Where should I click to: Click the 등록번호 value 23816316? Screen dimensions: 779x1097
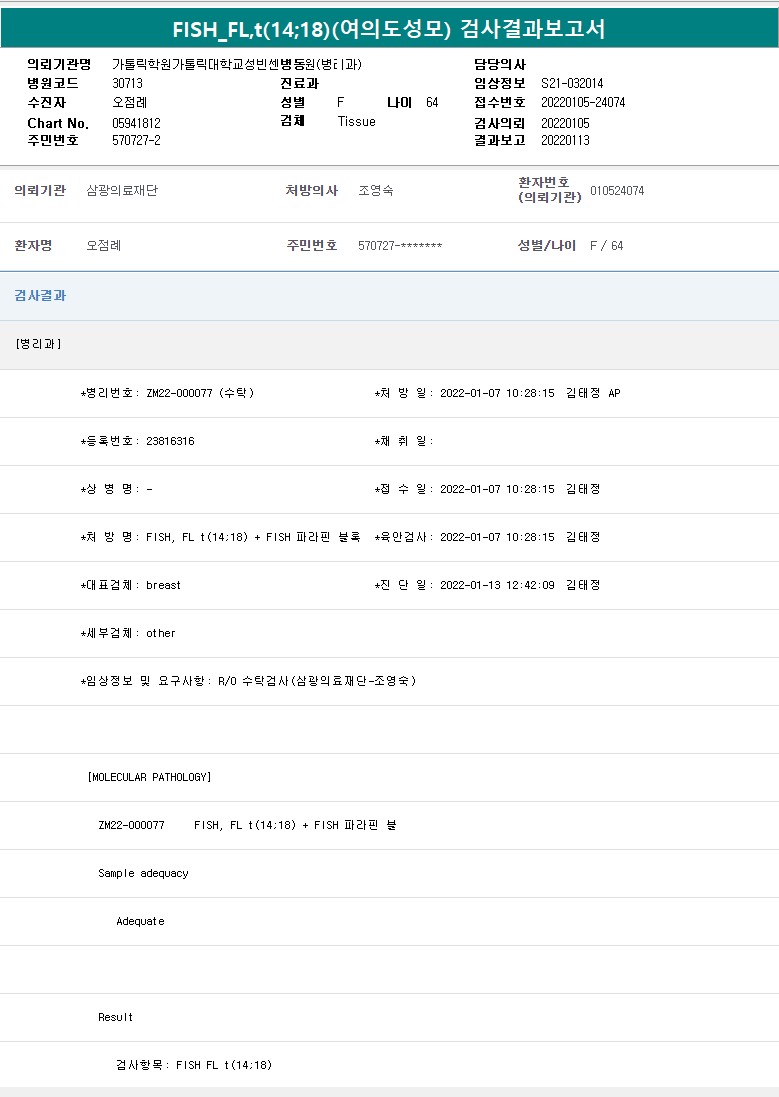click(x=170, y=441)
